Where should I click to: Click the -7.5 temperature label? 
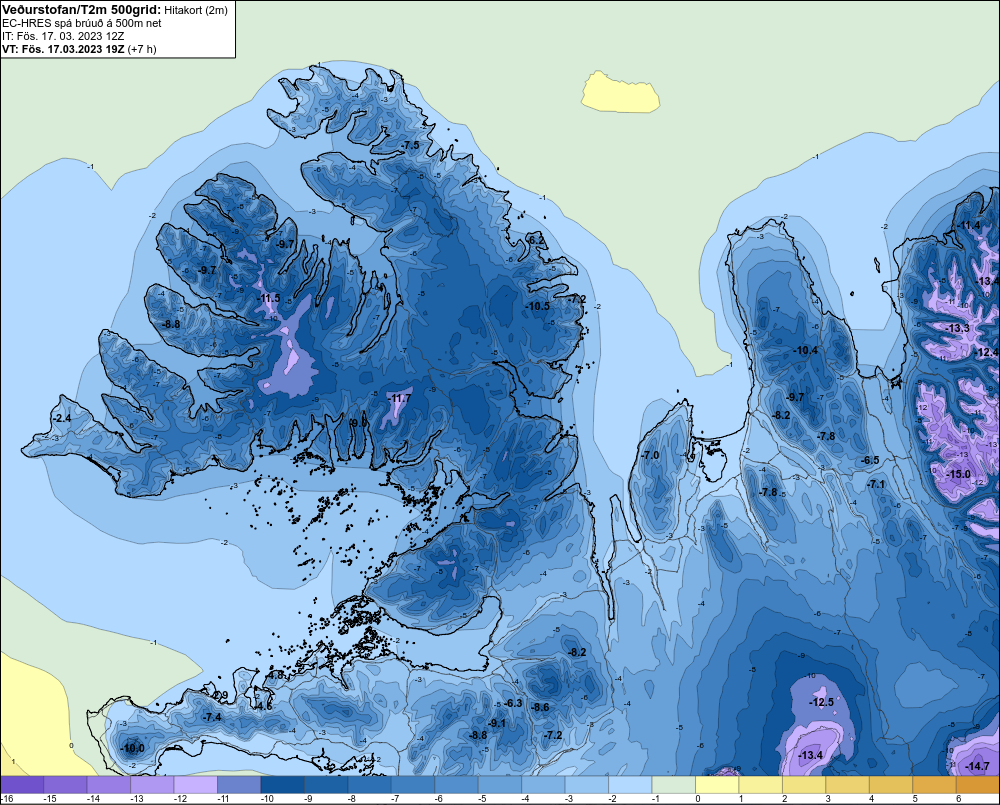(411, 145)
